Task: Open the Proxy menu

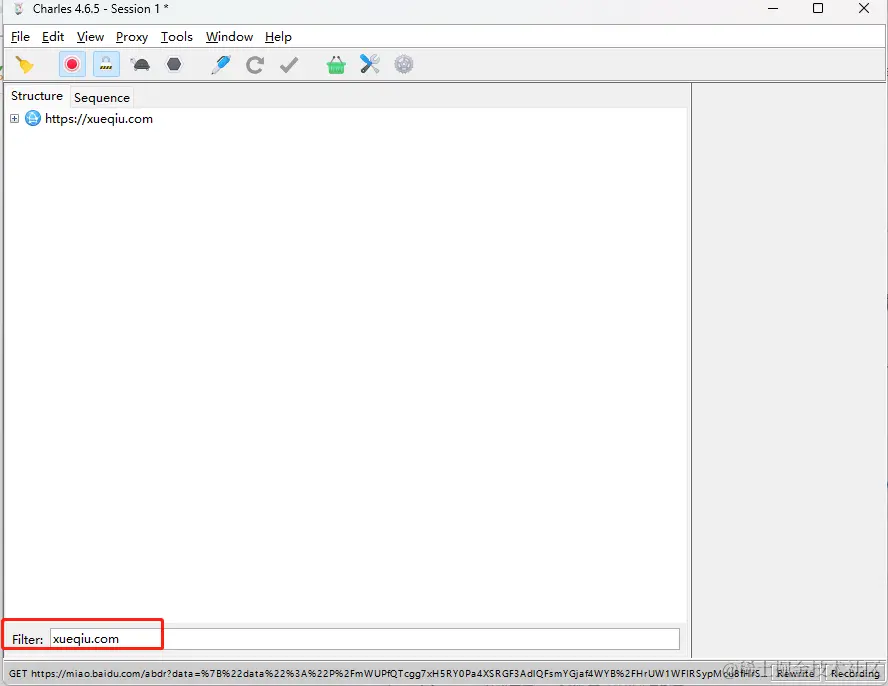Action: [132, 37]
